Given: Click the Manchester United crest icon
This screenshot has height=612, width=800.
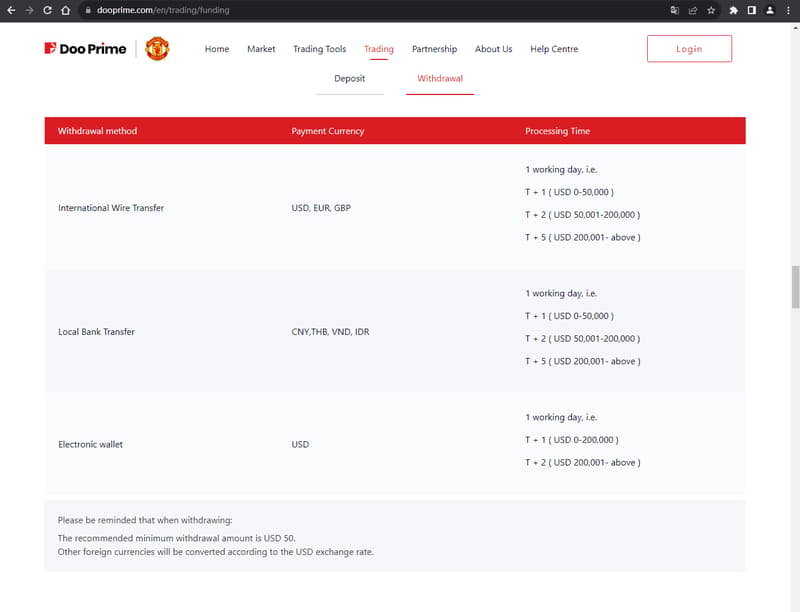Looking at the screenshot, I should point(157,48).
